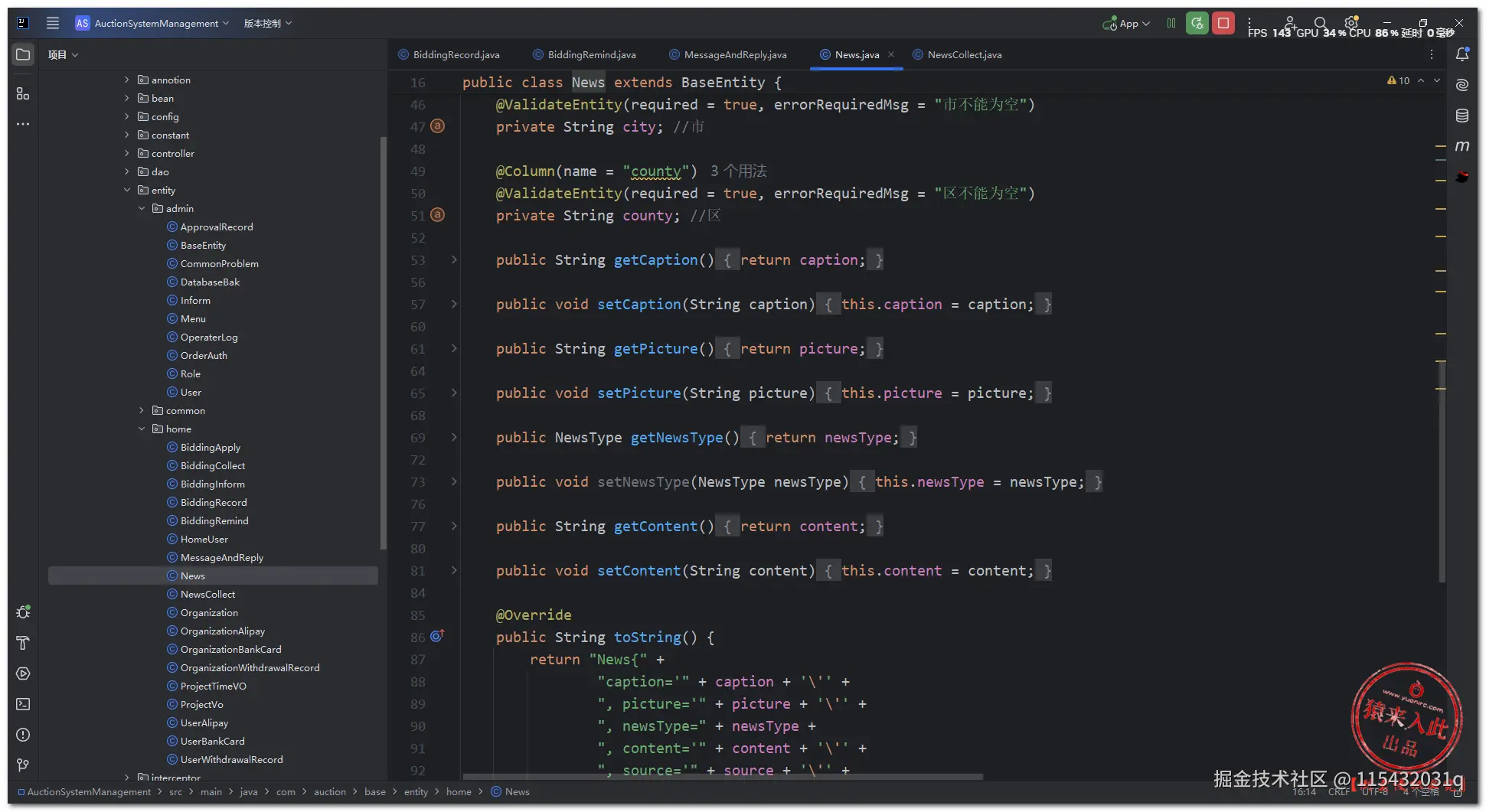Open the 版本控制 dropdown
1486x812 pixels.
tap(268, 23)
